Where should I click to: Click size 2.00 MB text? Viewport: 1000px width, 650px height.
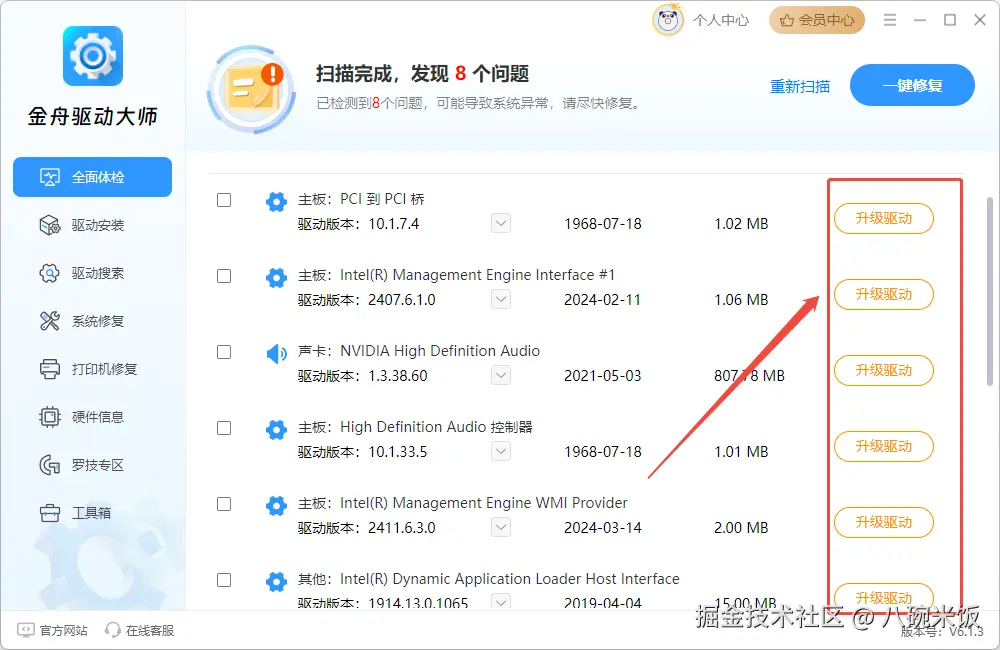coord(741,528)
